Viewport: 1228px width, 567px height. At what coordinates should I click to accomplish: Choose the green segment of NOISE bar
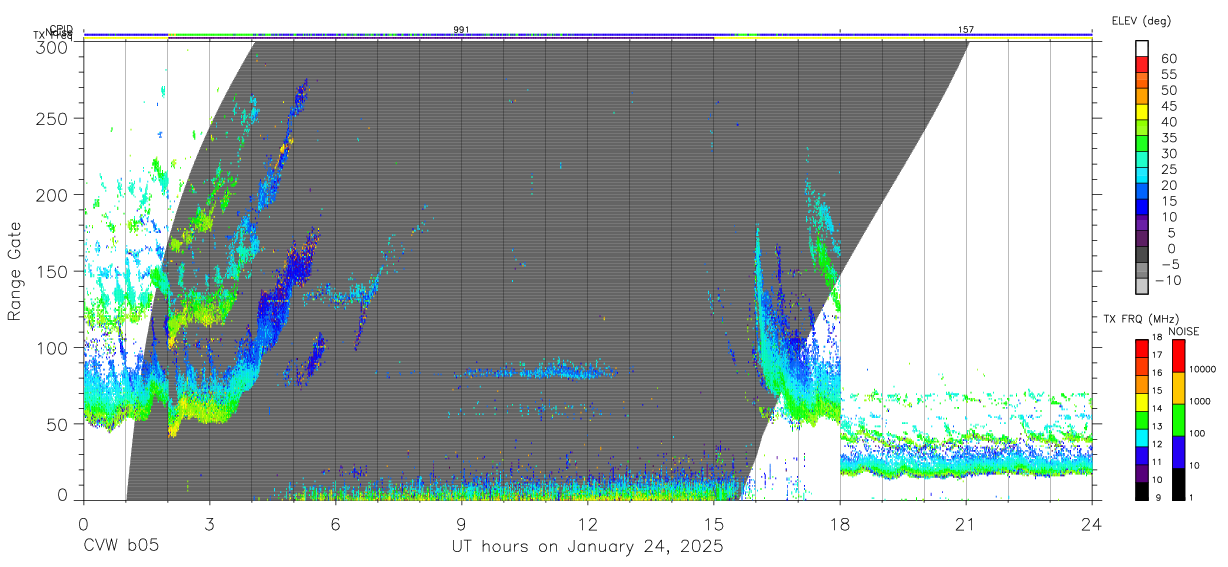pyautogui.click(x=1177, y=420)
